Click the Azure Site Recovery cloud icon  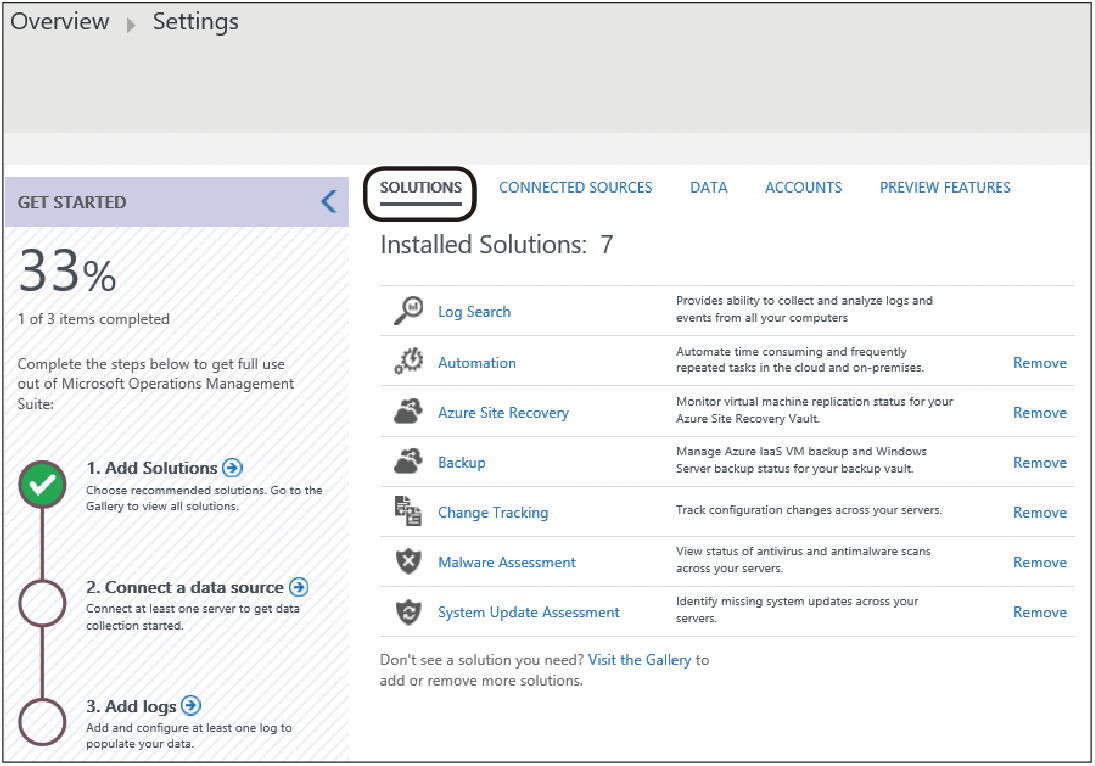coord(409,411)
